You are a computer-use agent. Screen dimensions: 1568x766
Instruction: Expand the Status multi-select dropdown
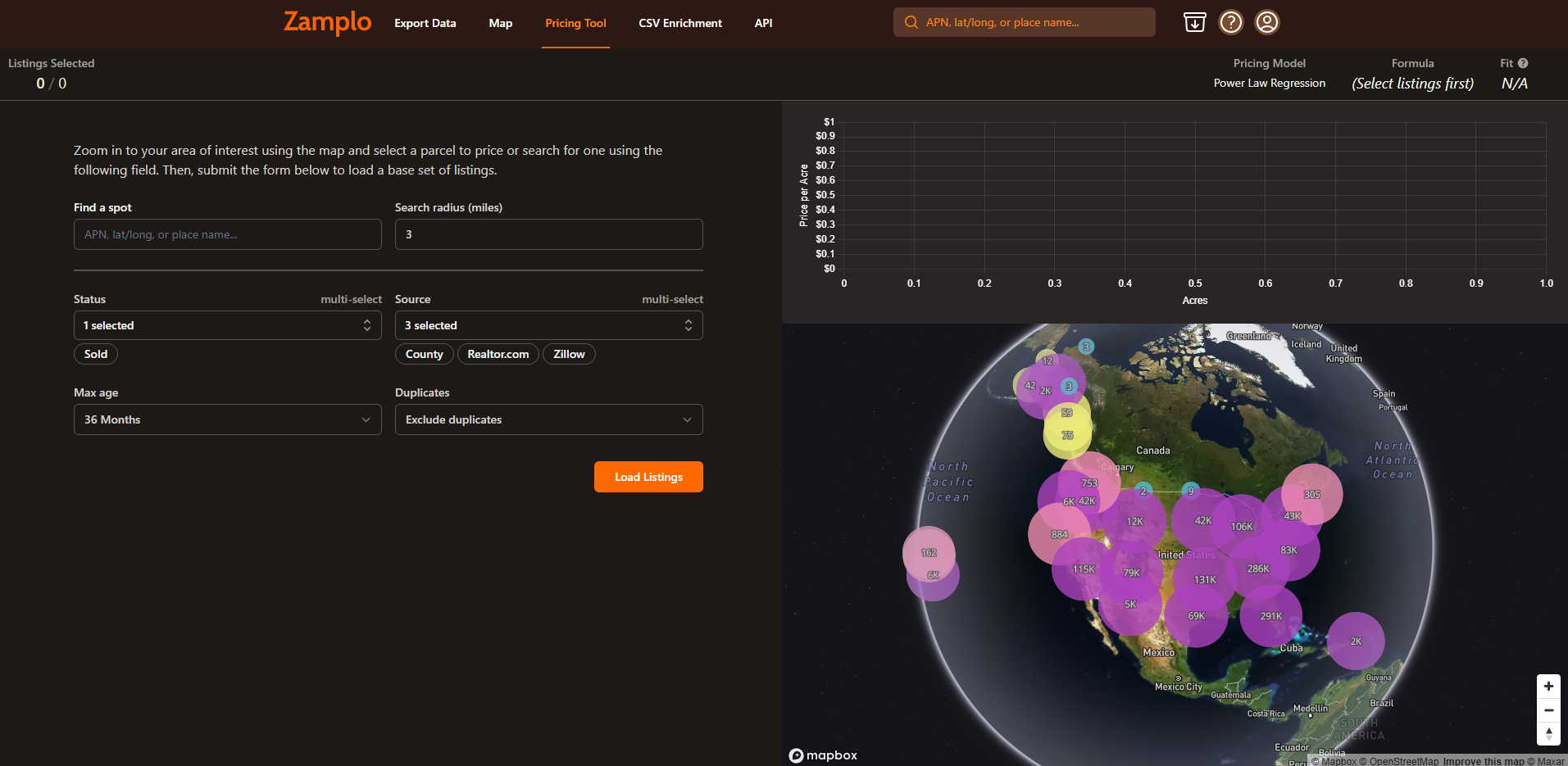click(227, 325)
